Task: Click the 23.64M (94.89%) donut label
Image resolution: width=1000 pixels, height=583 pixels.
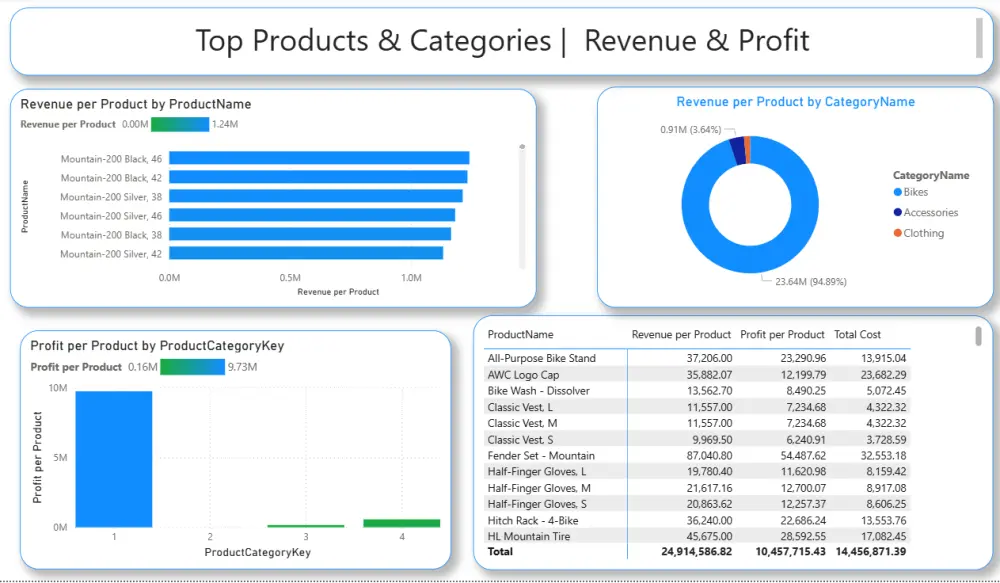Action: 811,281
